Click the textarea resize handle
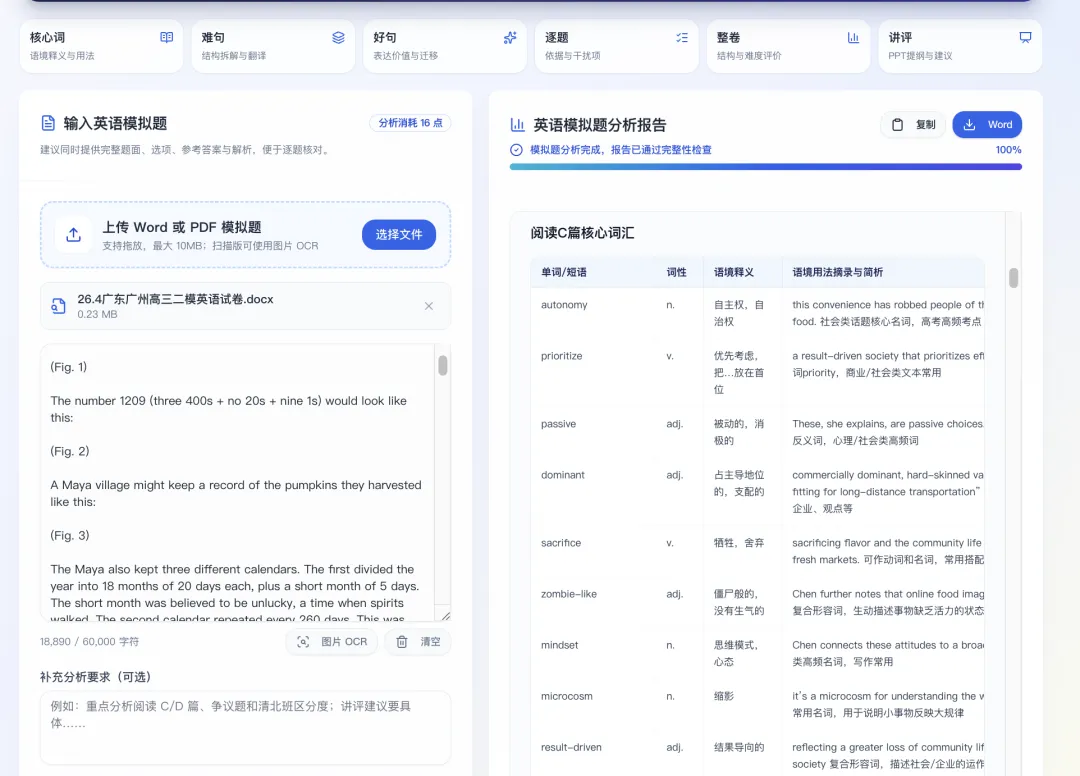The image size is (1080, 776). (446, 616)
